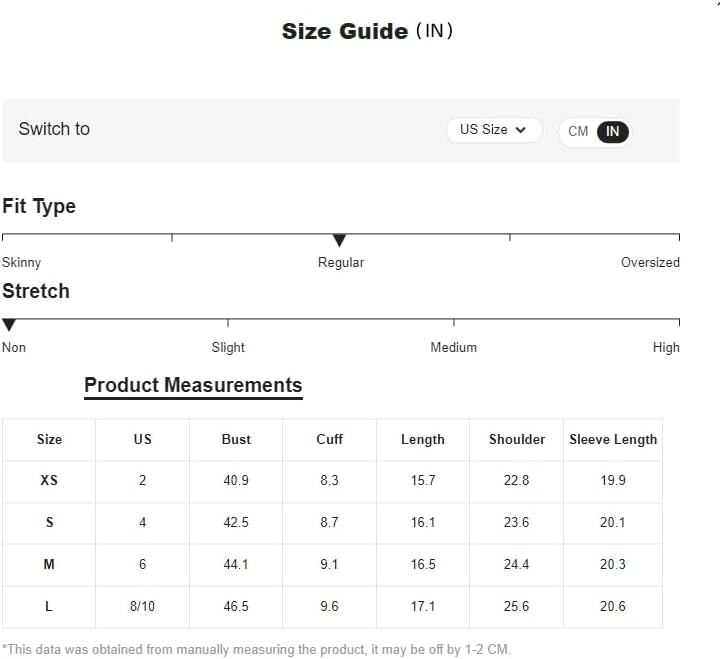Image resolution: width=720 pixels, height=659 pixels.
Task: Click the High stretch label
Action: point(666,347)
